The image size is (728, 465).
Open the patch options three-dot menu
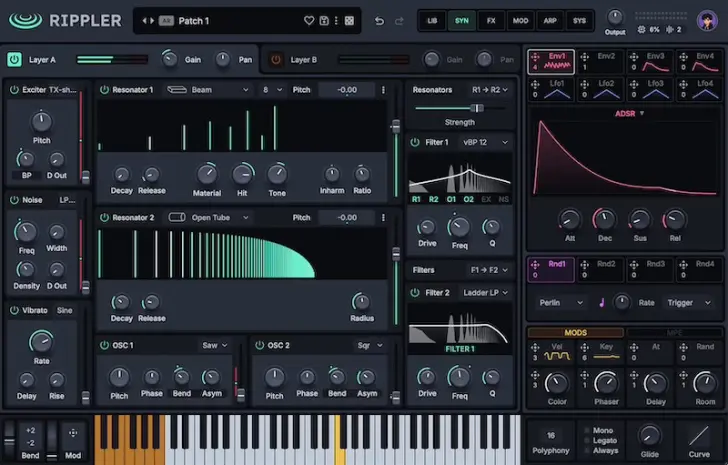(x=336, y=20)
